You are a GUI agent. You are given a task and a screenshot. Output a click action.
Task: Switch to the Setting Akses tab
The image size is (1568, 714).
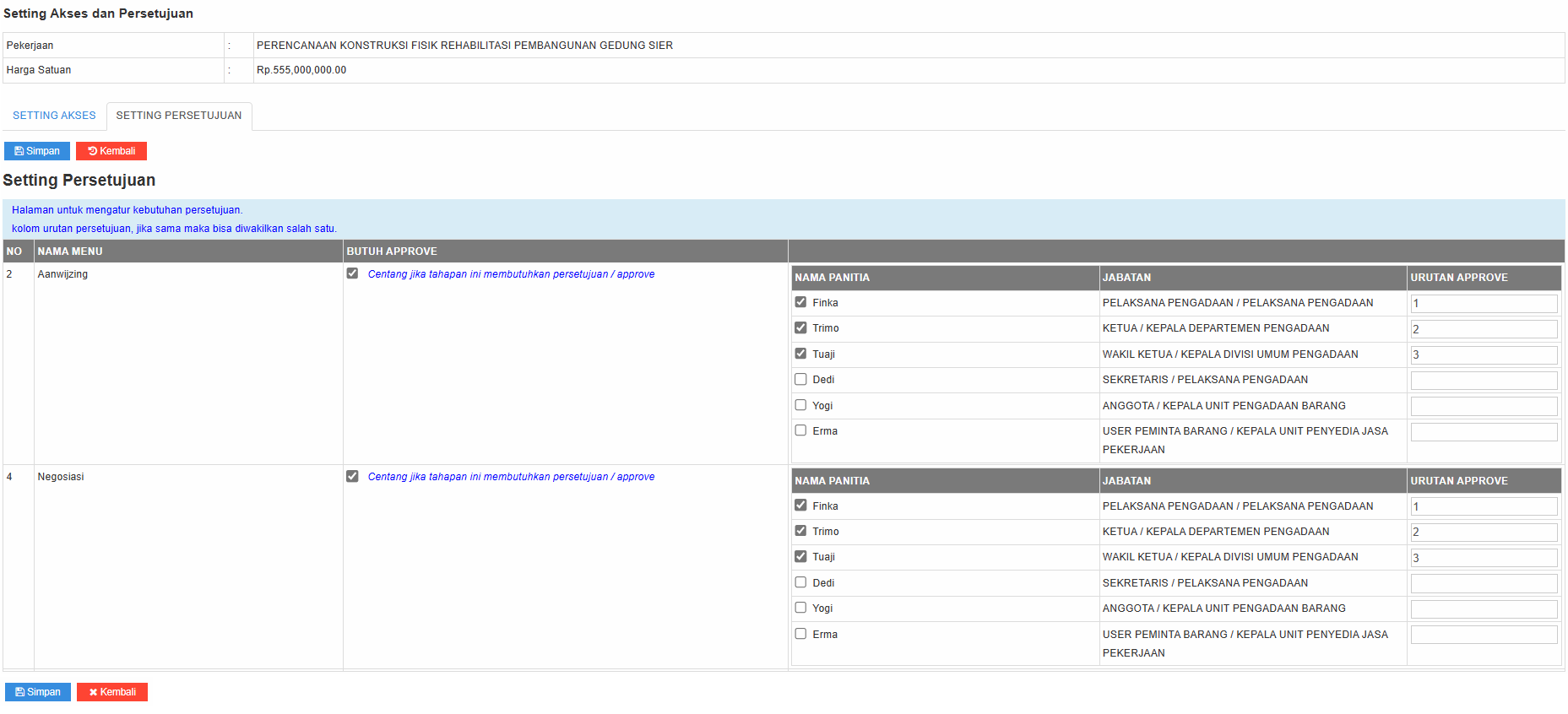click(54, 116)
